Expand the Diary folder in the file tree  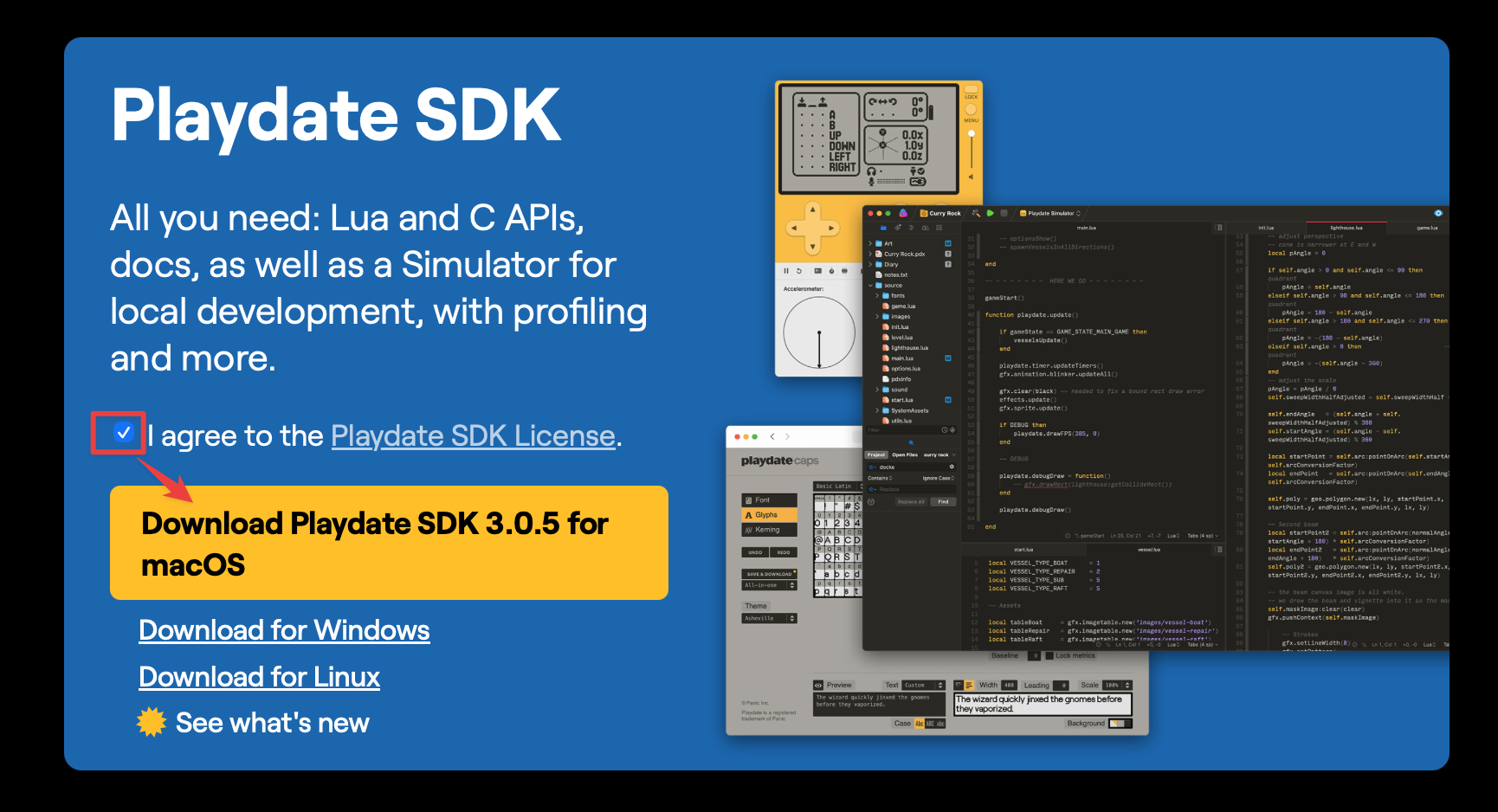pos(870,265)
